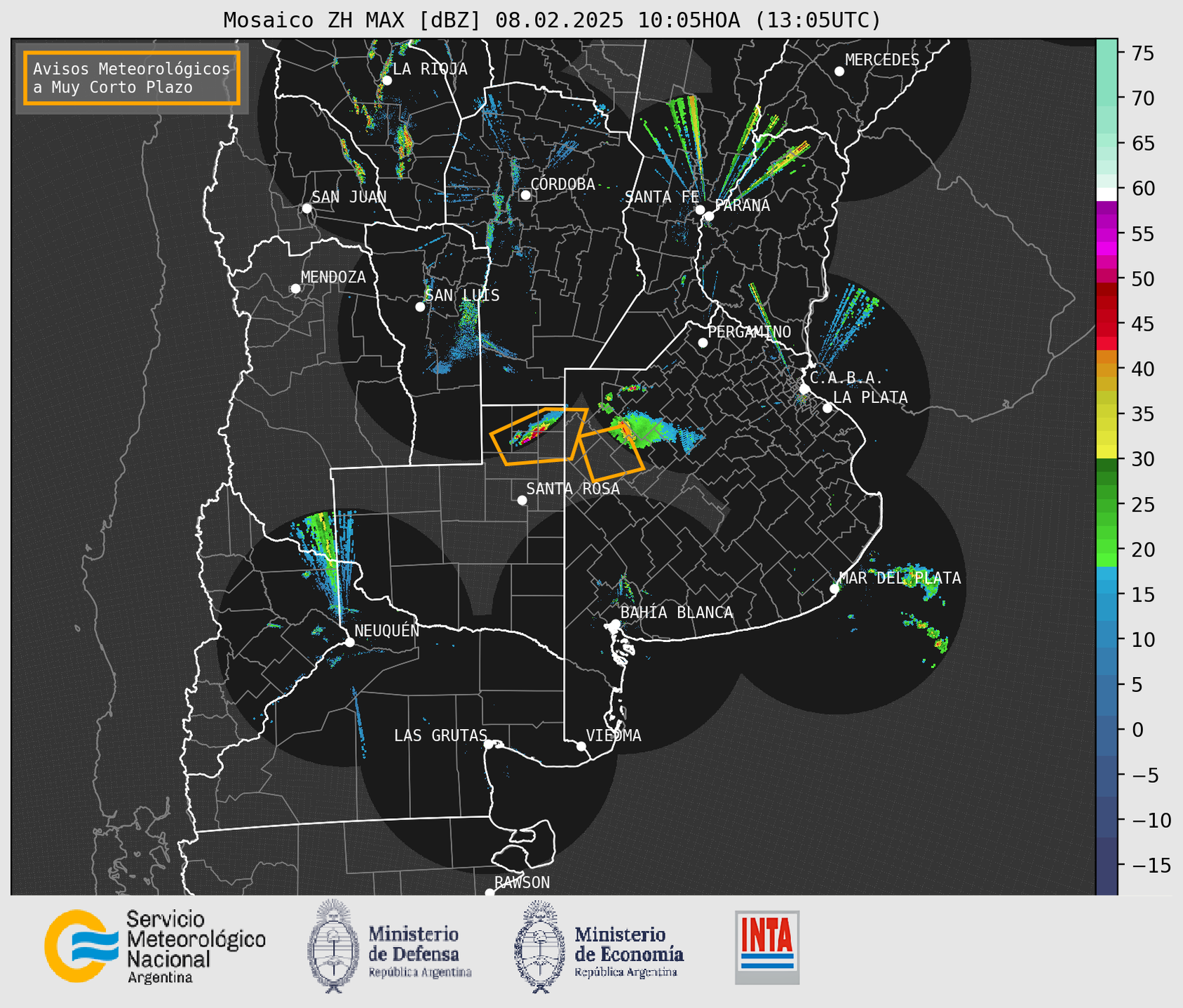The height and width of the screenshot is (1008, 1183).
Task: Select the C.A.B.A. city label
Action: pos(847,378)
